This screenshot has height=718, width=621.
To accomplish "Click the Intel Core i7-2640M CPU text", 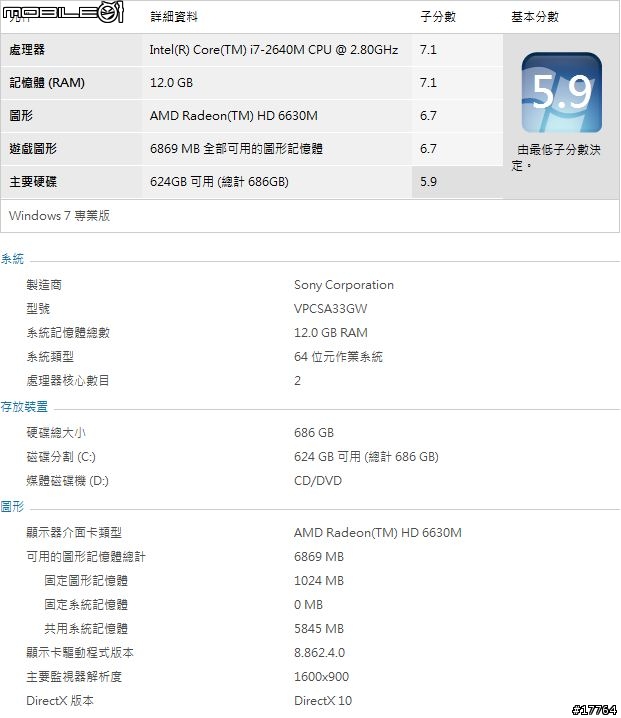I will tap(274, 49).
